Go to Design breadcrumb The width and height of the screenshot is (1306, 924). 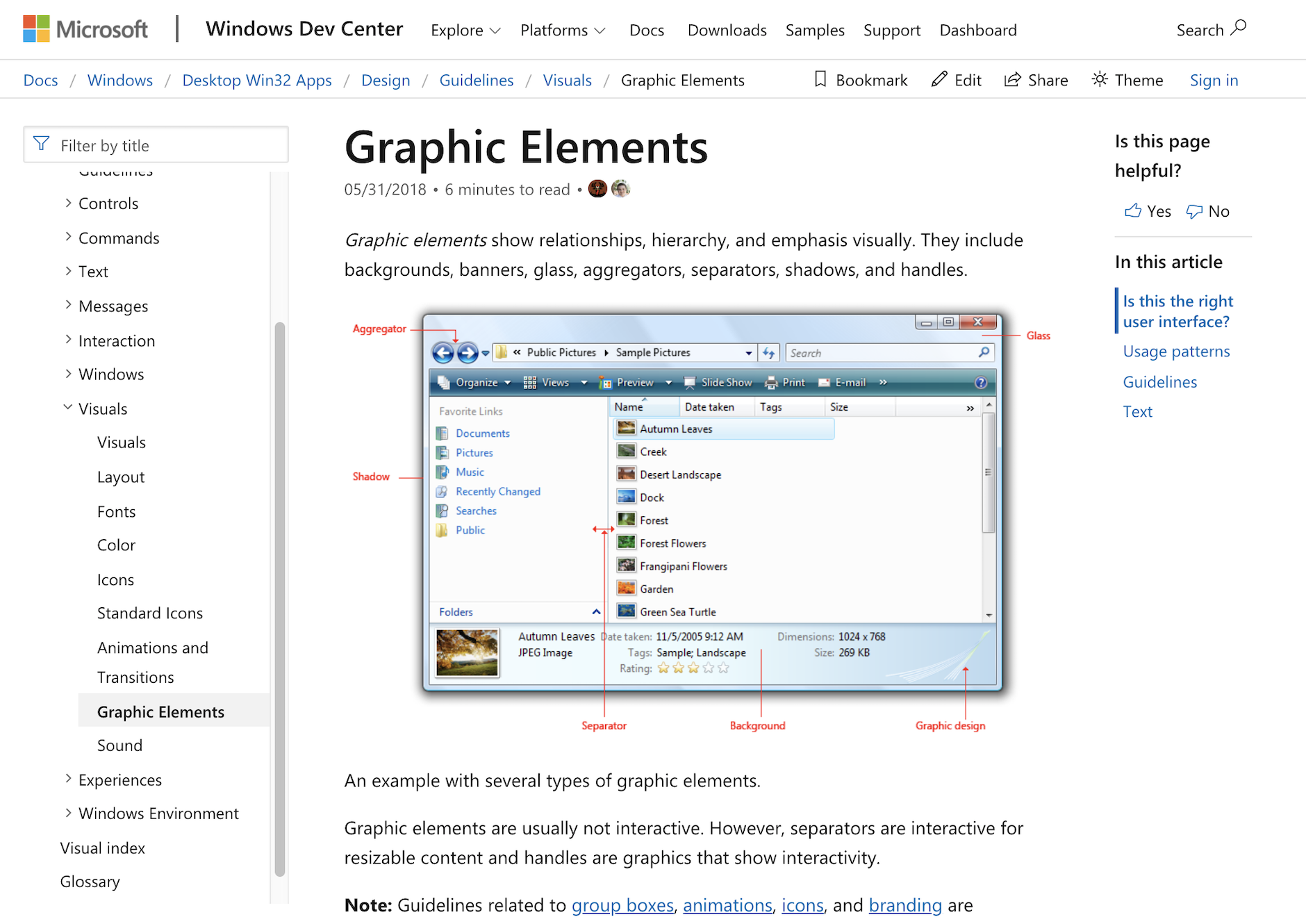[x=386, y=81]
